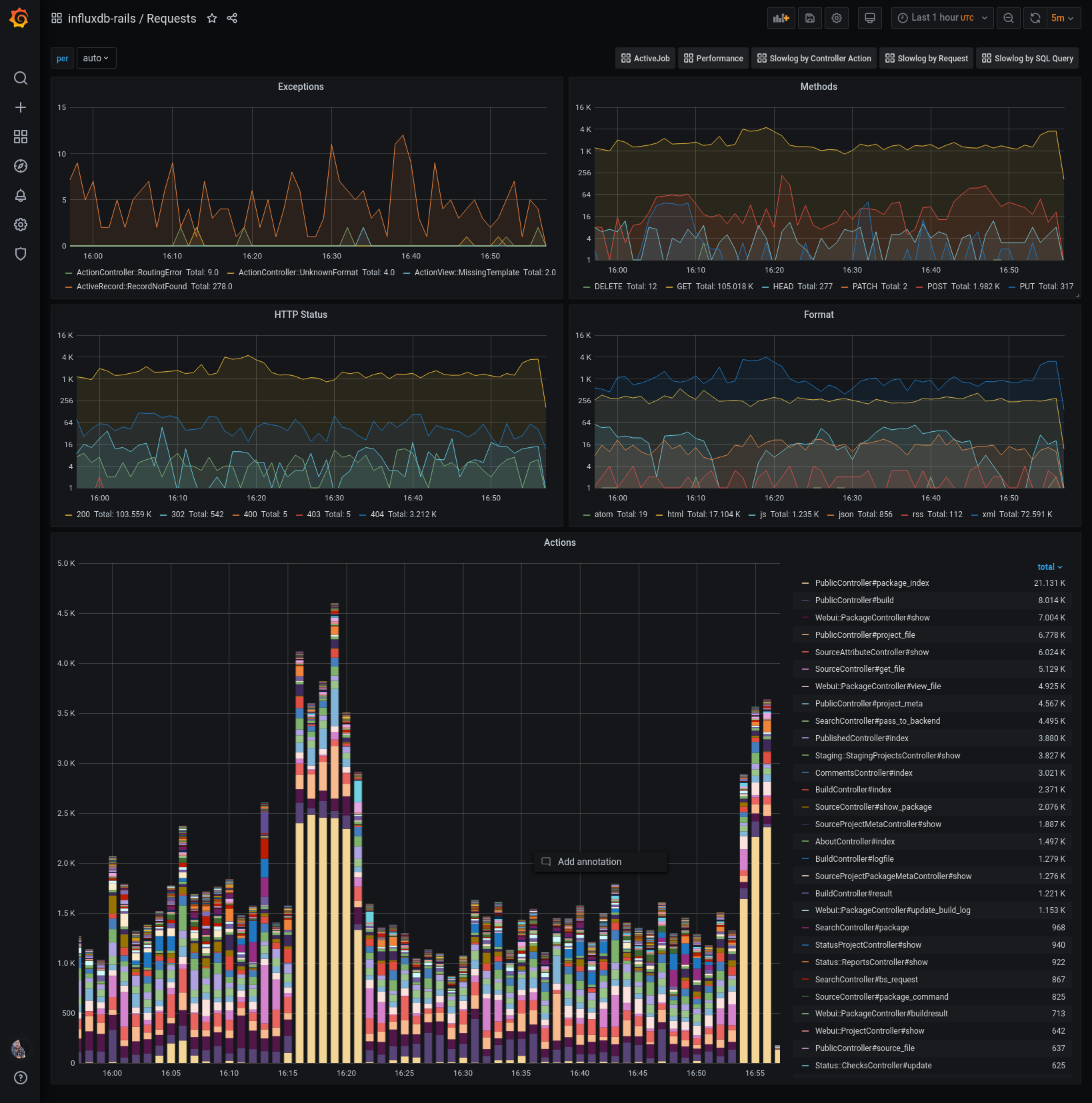1092x1103 pixels.
Task: Toggle the 404 series in HTTP Status legend
Action: pyautogui.click(x=377, y=515)
